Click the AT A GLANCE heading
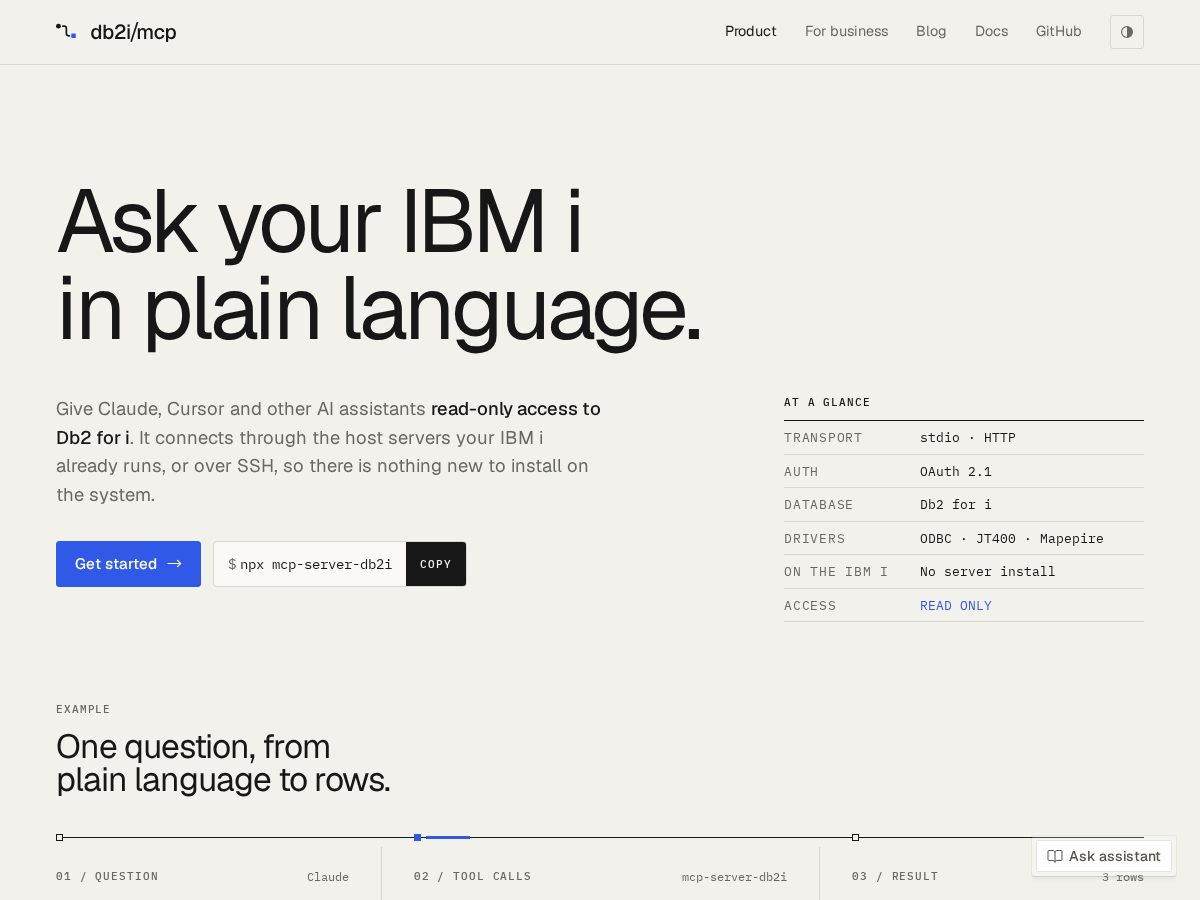The height and width of the screenshot is (900, 1200). pyautogui.click(x=827, y=402)
